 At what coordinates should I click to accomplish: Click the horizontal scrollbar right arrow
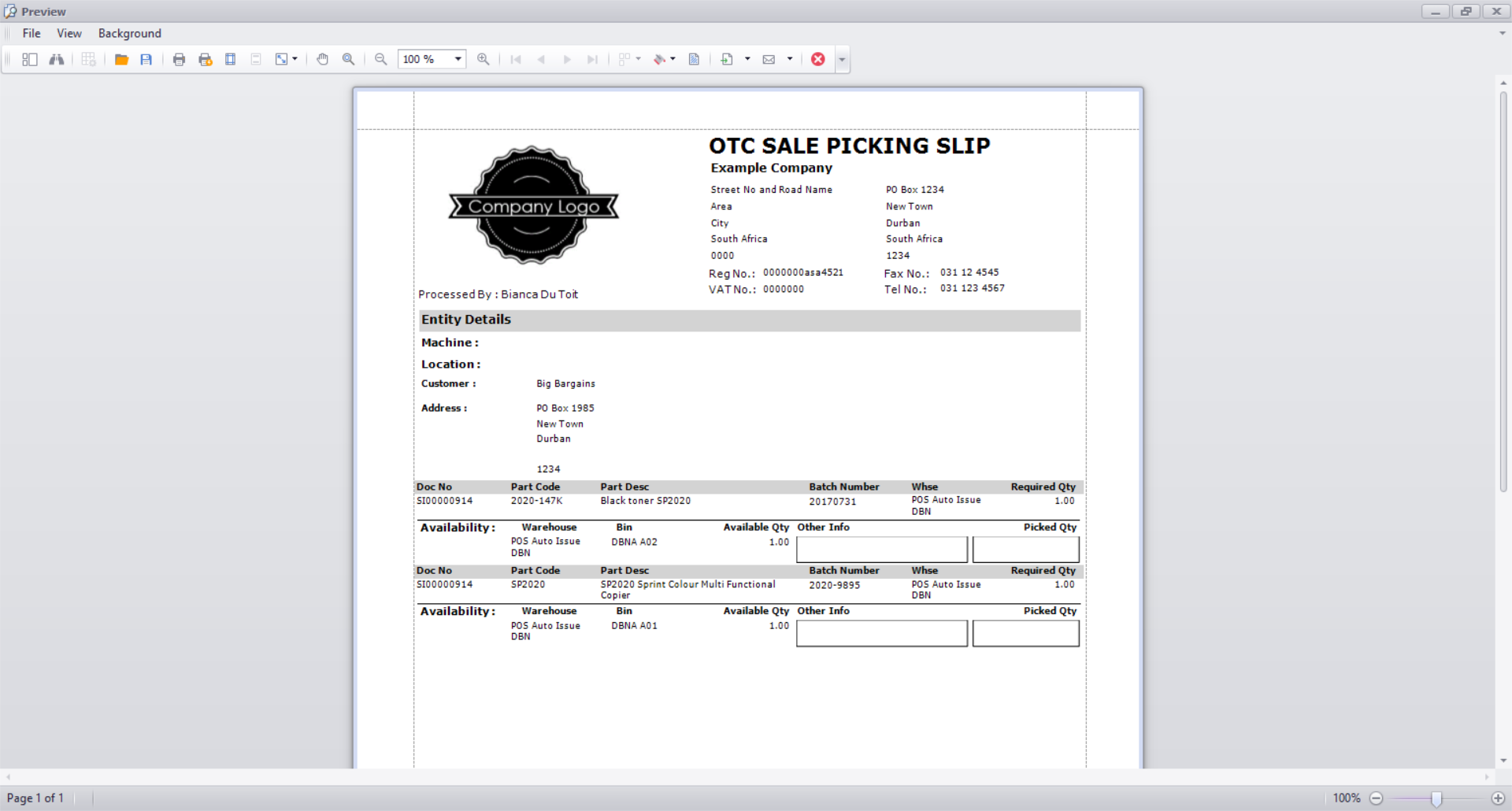point(1488,777)
